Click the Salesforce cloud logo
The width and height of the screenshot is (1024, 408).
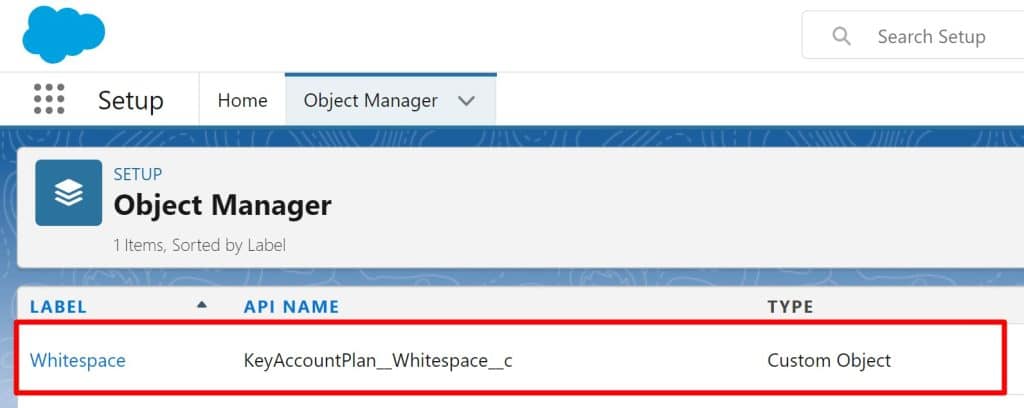pos(63,34)
